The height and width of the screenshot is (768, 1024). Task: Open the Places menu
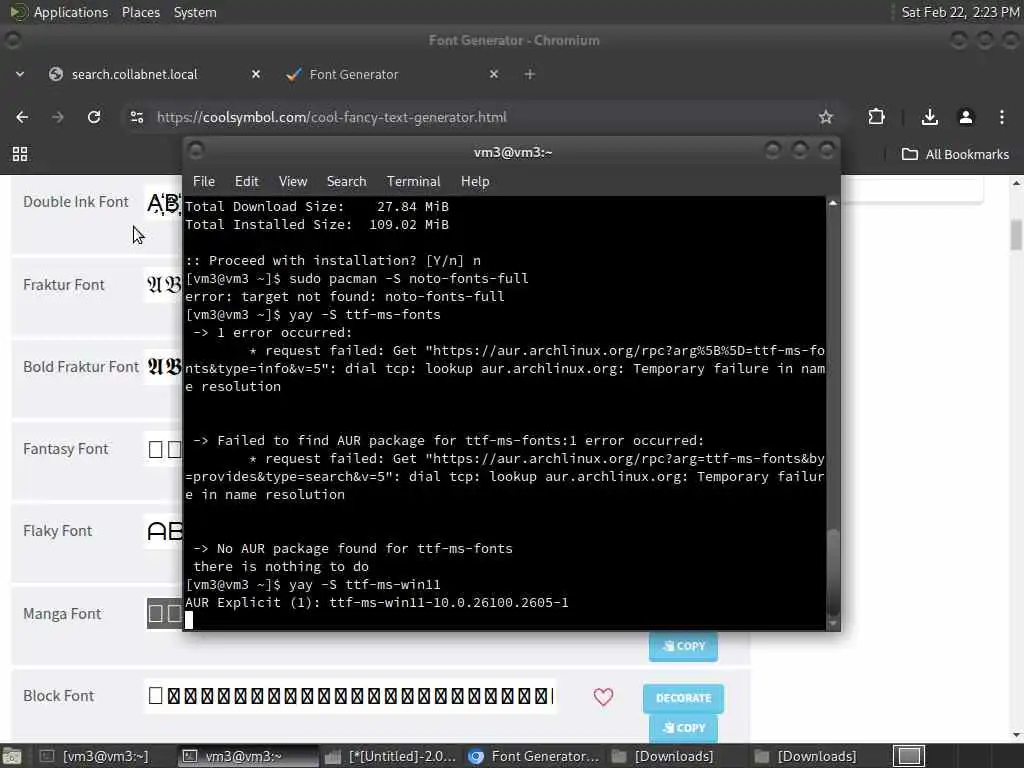coord(140,12)
